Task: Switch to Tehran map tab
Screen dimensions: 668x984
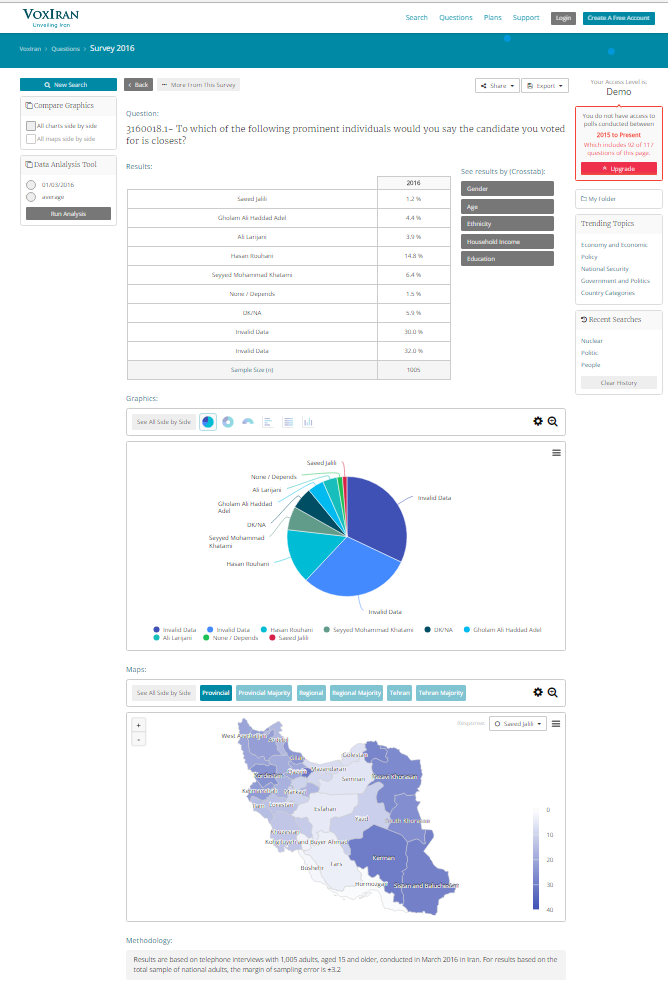Action: coord(399,693)
